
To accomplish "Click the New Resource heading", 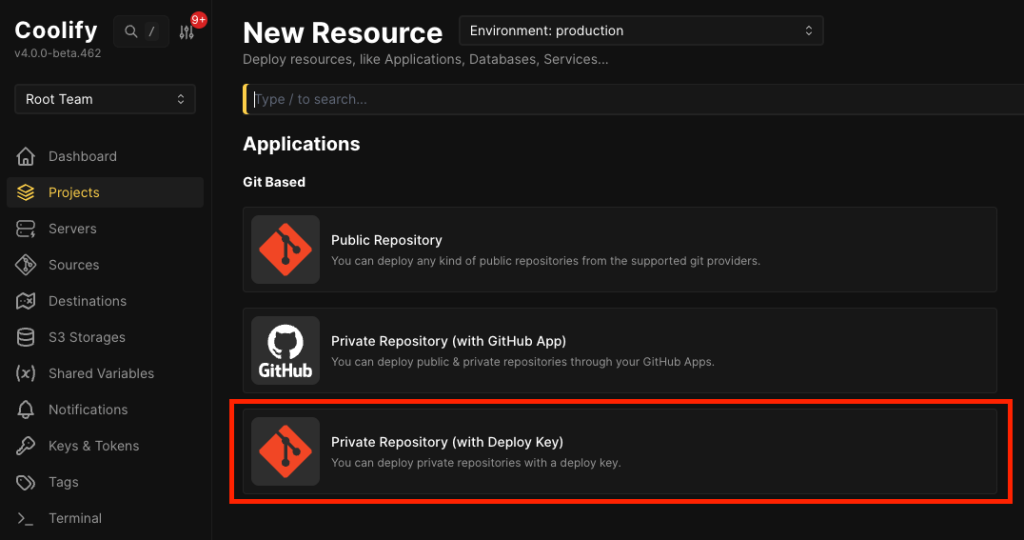I will pos(343,33).
